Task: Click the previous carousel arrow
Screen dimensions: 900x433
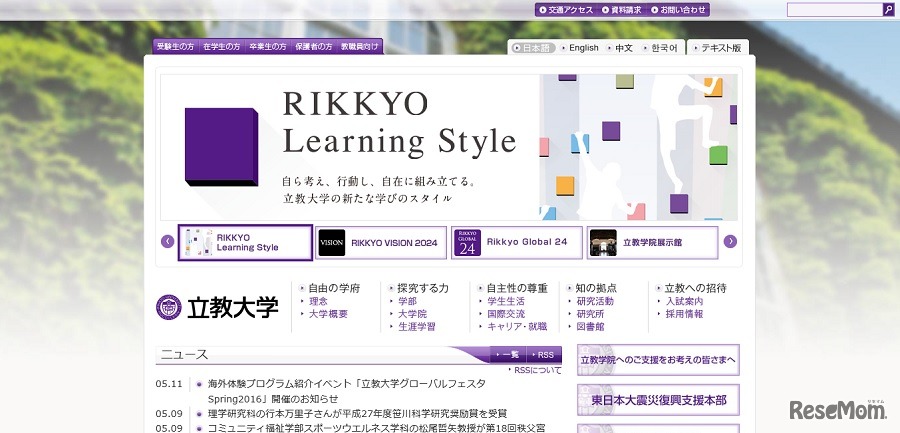Action: coord(168,242)
